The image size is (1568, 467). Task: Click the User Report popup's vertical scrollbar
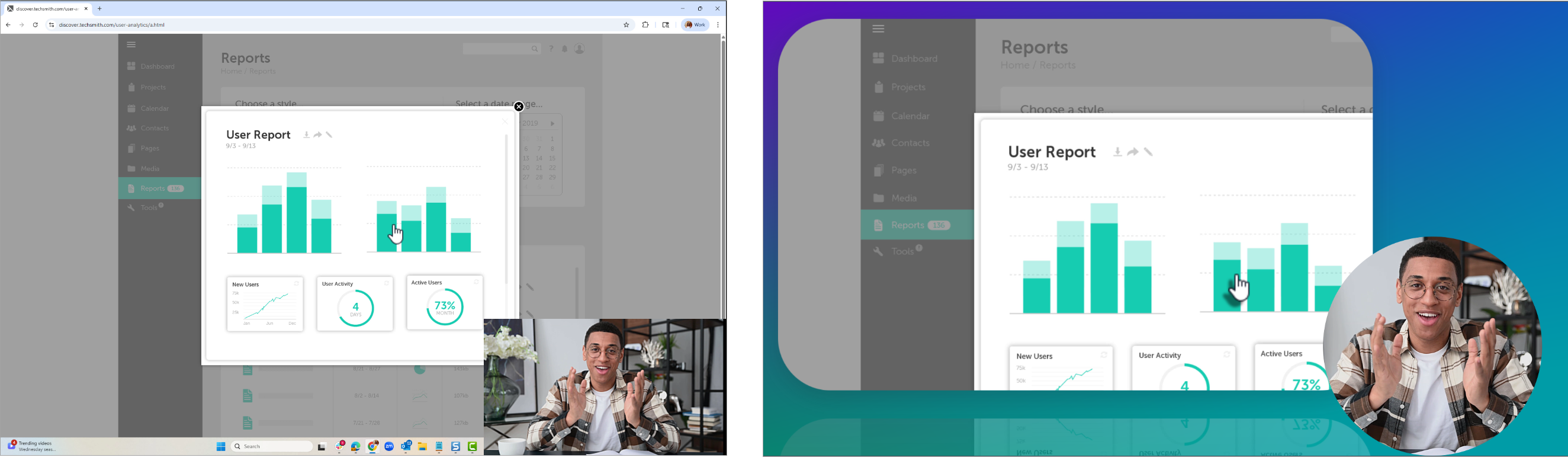506,209
